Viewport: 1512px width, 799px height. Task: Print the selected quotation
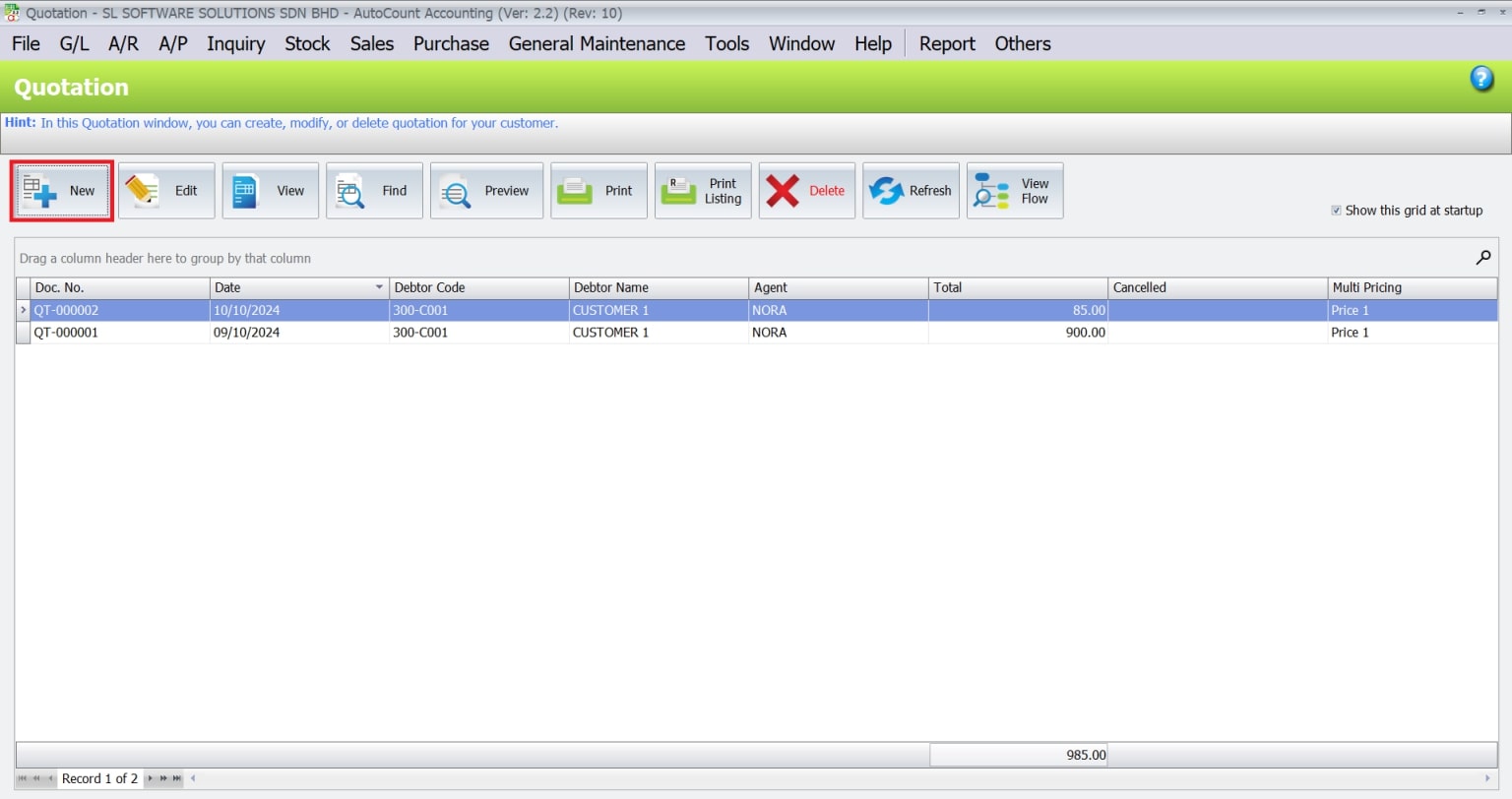point(598,190)
